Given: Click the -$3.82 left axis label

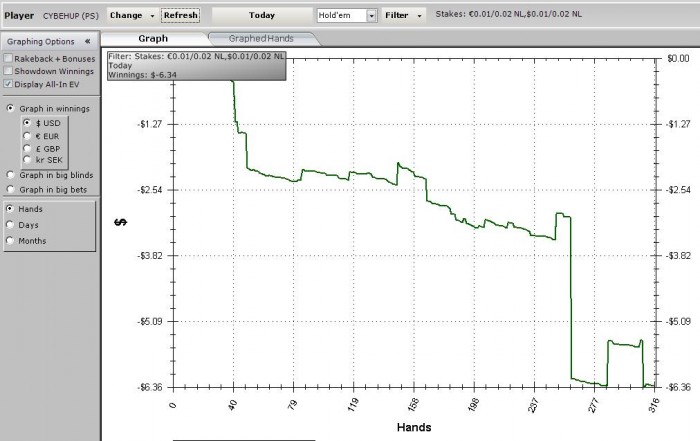Looking at the screenshot, I should click(150, 255).
